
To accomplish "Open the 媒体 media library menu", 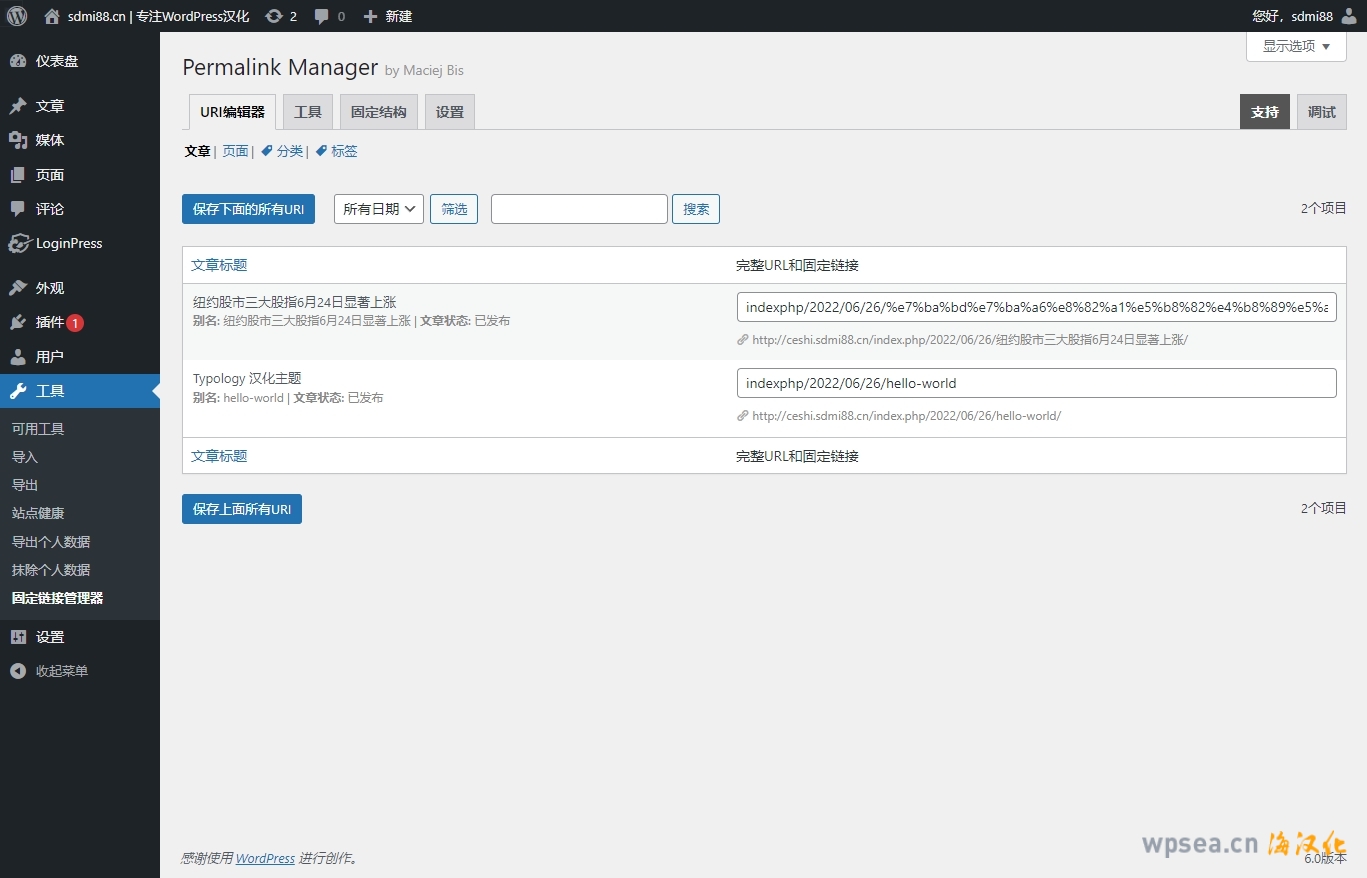I will click(x=49, y=140).
